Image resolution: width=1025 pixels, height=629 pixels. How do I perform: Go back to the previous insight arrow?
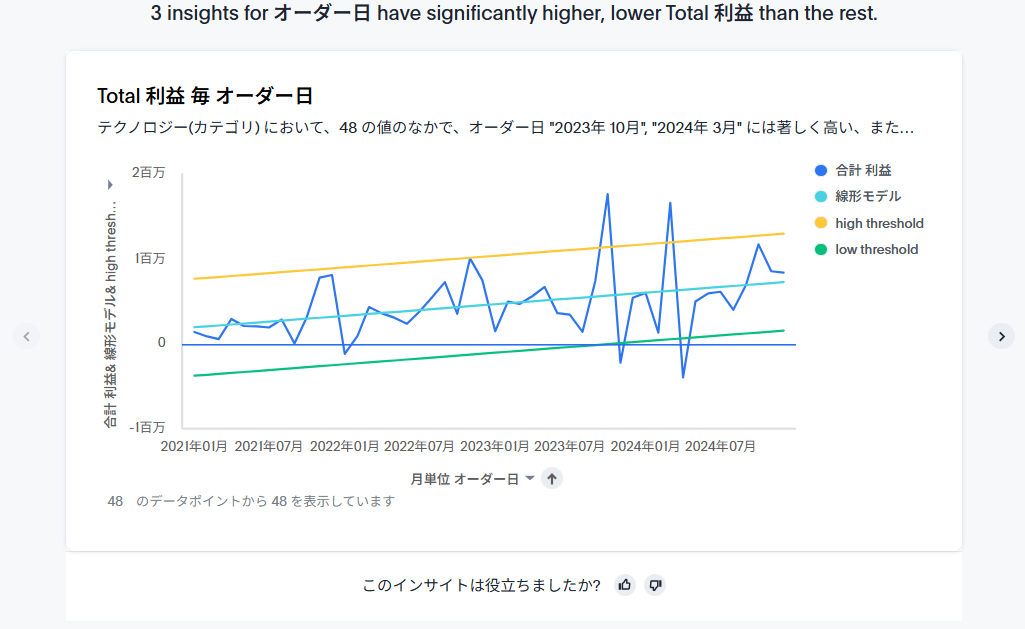[27, 336]
